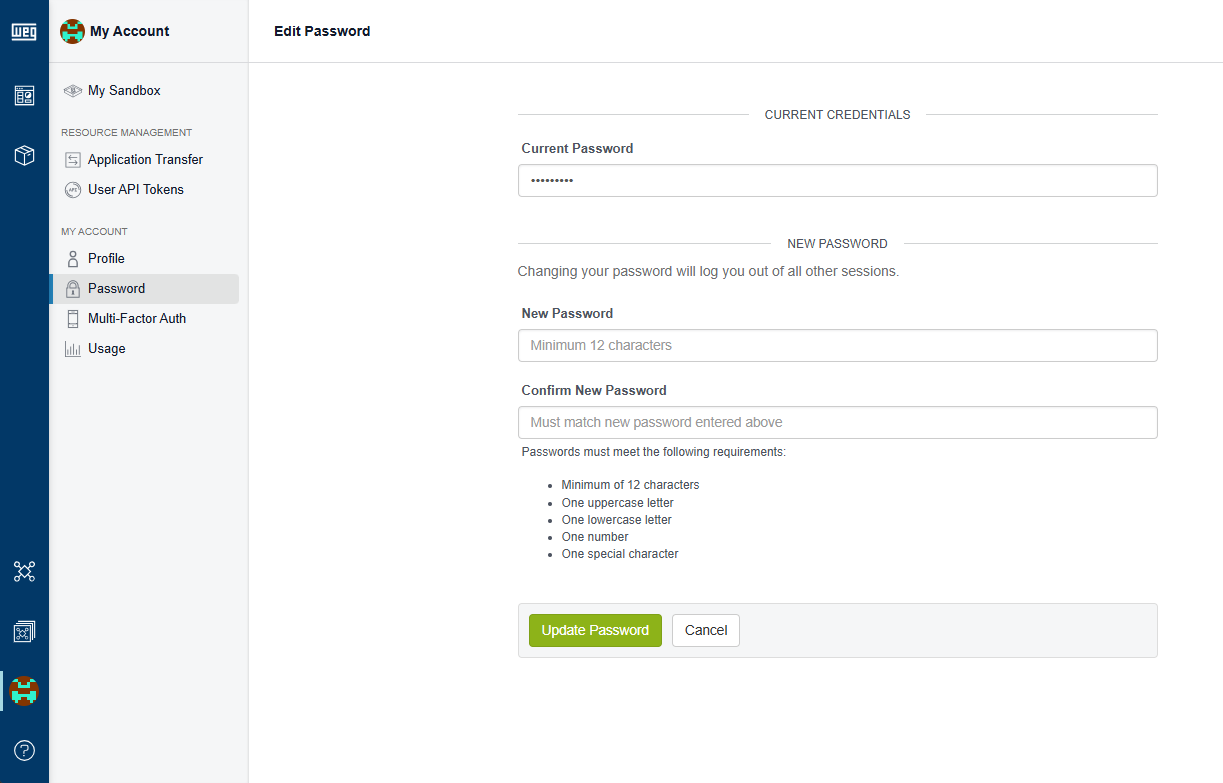Click the Confirm New Password field
The width and height of the screenshot is (1223, 783).
tap(837, 423)
